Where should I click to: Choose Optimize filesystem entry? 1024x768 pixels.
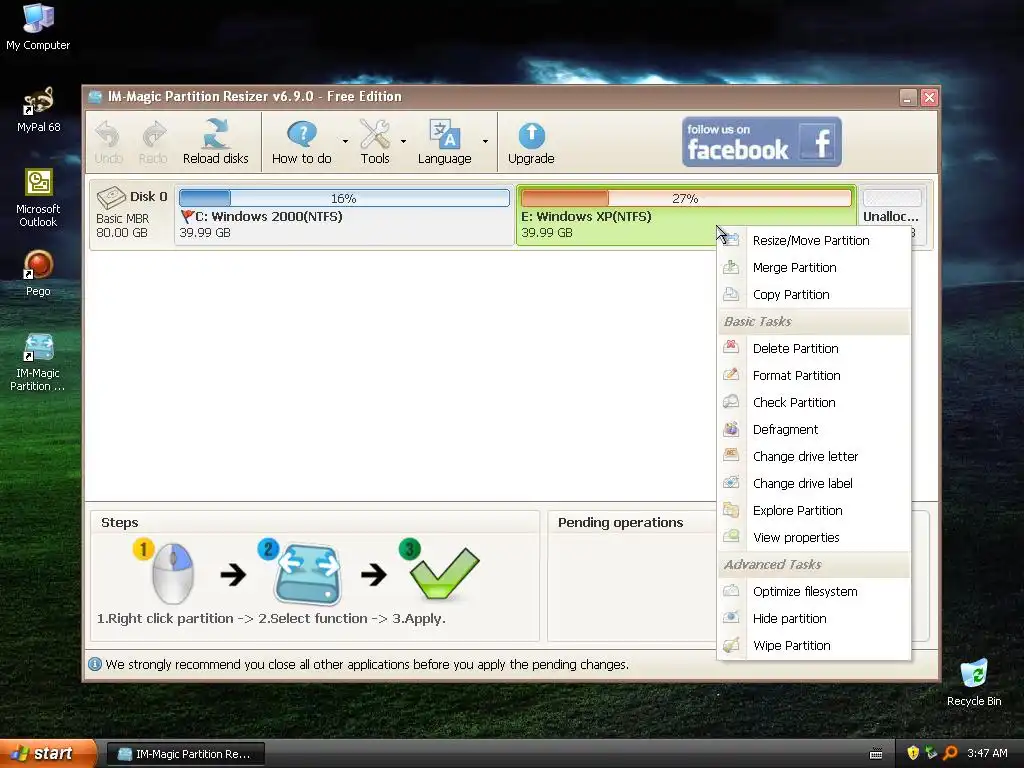click(x=814, y=592)
